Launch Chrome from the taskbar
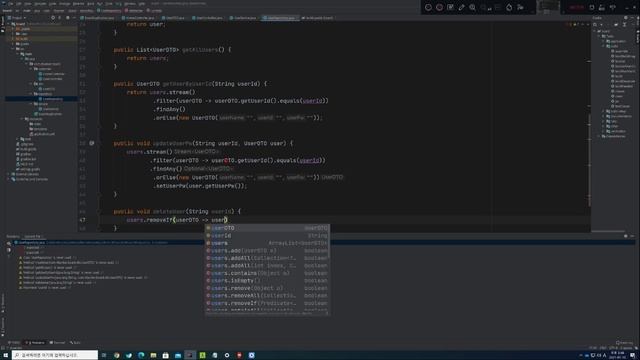Image resolution: width=640 pixels, height=360 pixels. tap(116, 355)
